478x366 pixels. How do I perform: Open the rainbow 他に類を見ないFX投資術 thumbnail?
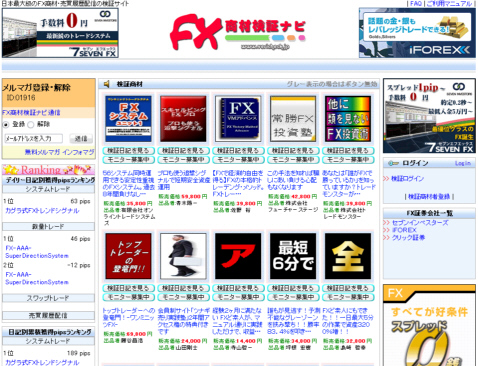pyautogui.click(x=348, y=119)
